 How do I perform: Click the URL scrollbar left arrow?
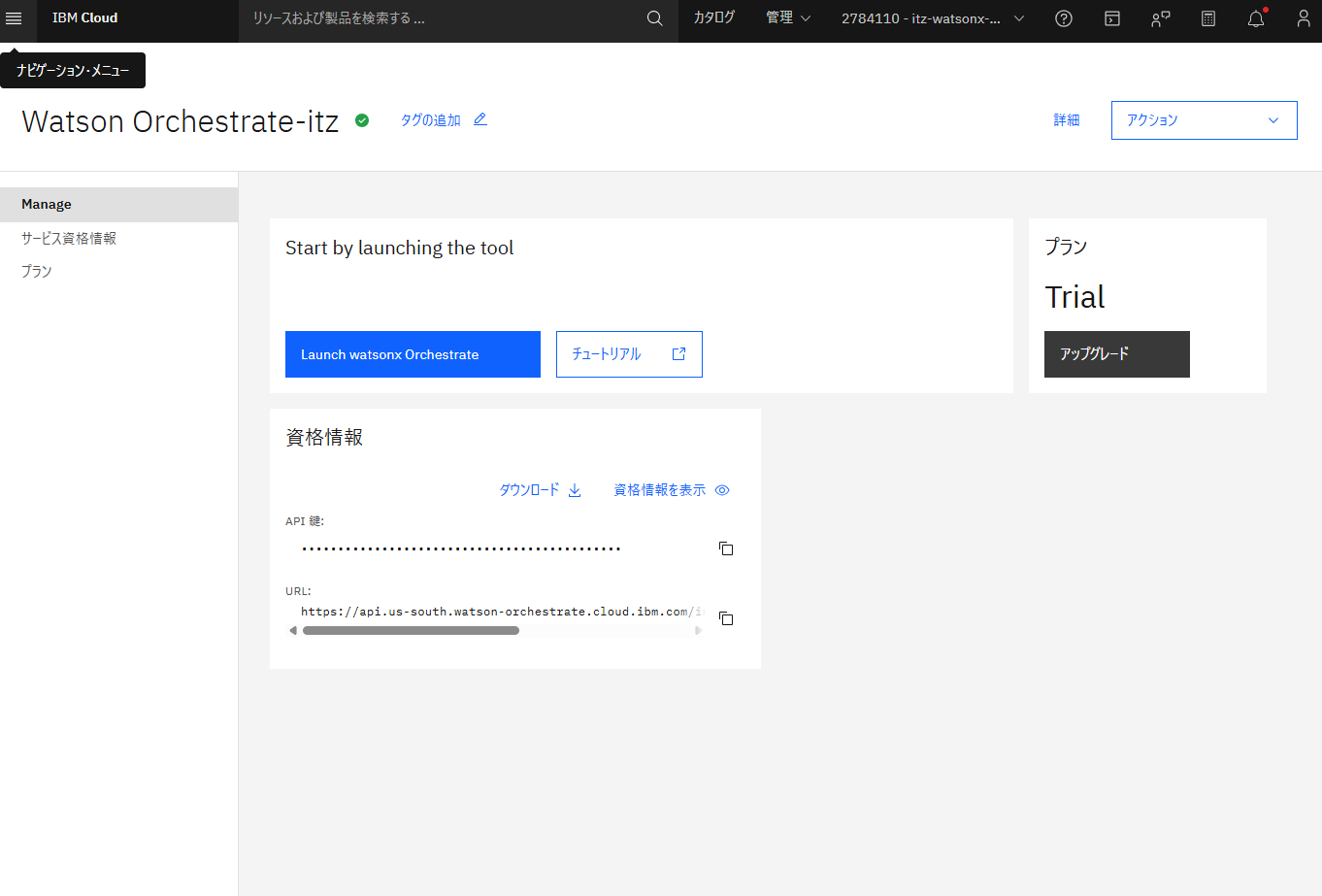point(293,631)
